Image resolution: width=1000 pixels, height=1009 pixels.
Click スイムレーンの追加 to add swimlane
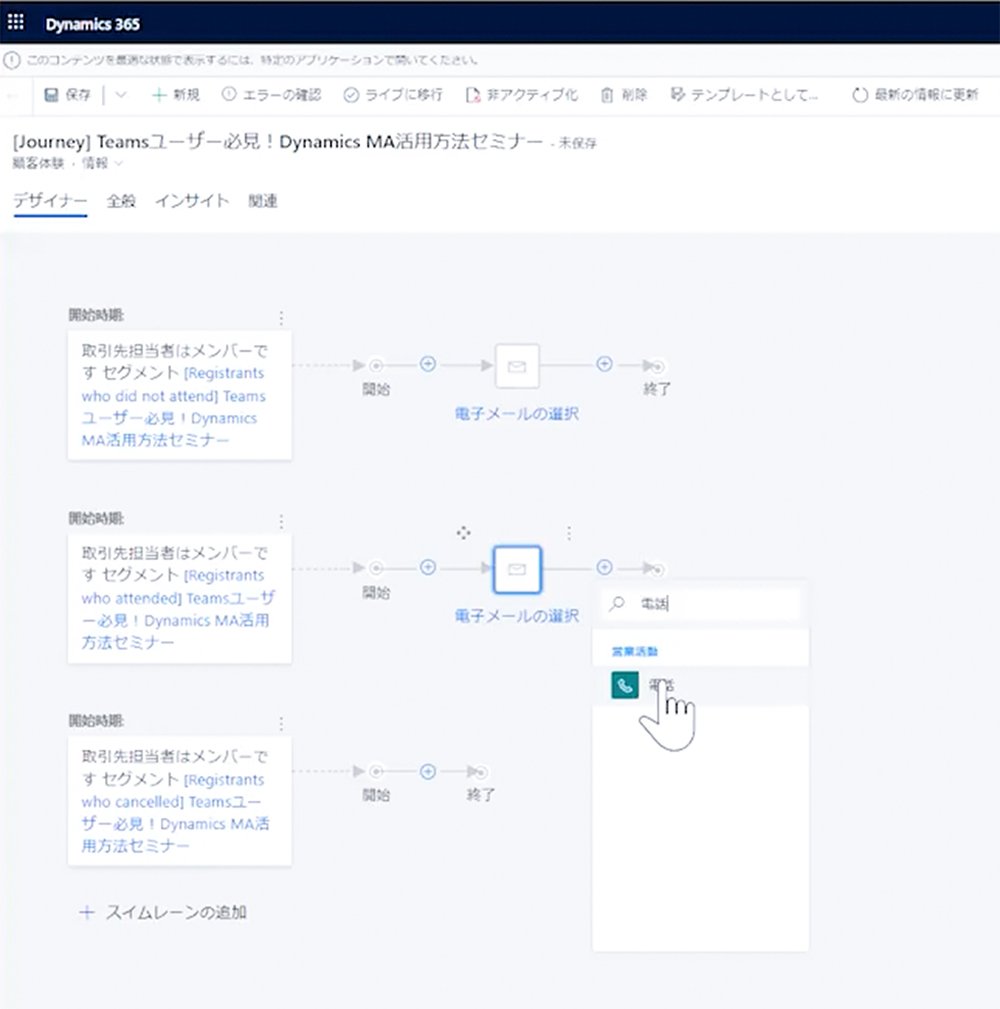coord(163,912)
